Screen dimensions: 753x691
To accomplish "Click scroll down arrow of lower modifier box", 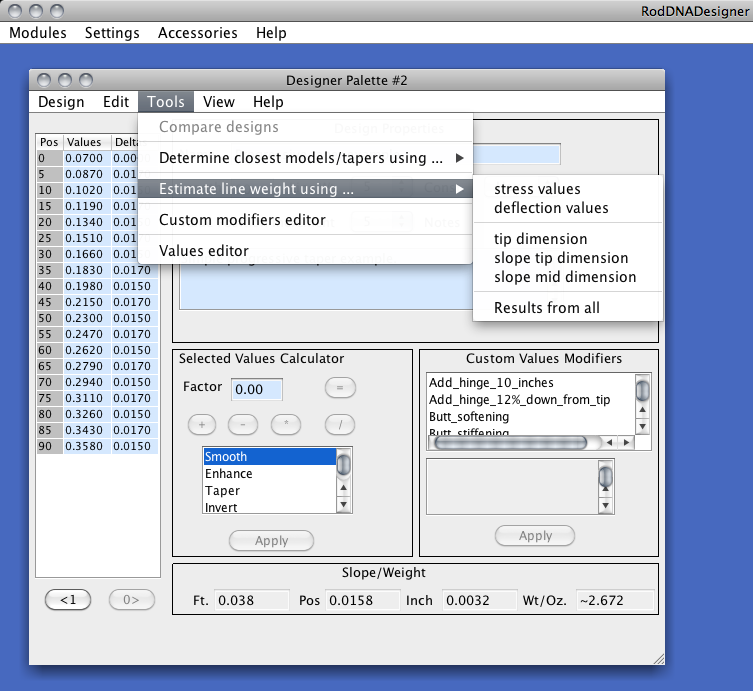I will point(606,505).
